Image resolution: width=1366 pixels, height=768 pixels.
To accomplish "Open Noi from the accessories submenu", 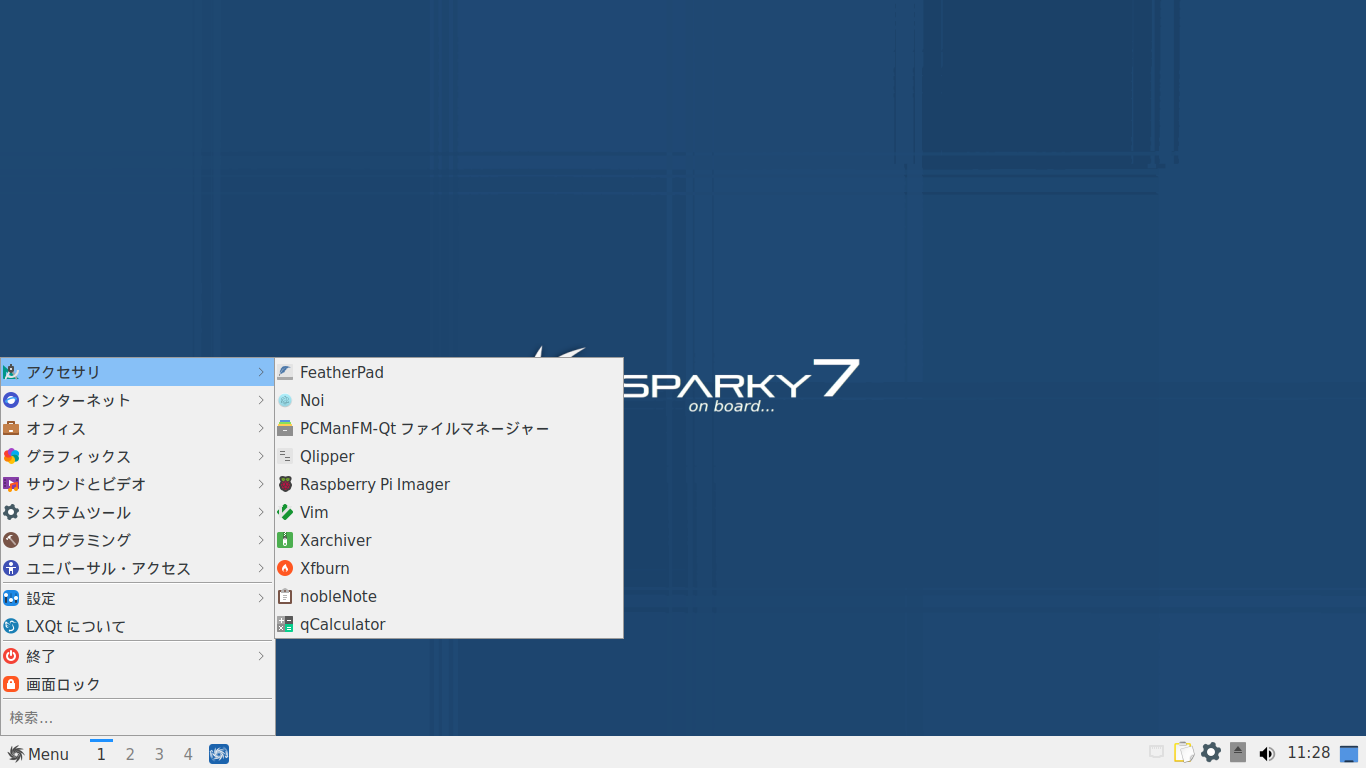I will coord(449,400).
